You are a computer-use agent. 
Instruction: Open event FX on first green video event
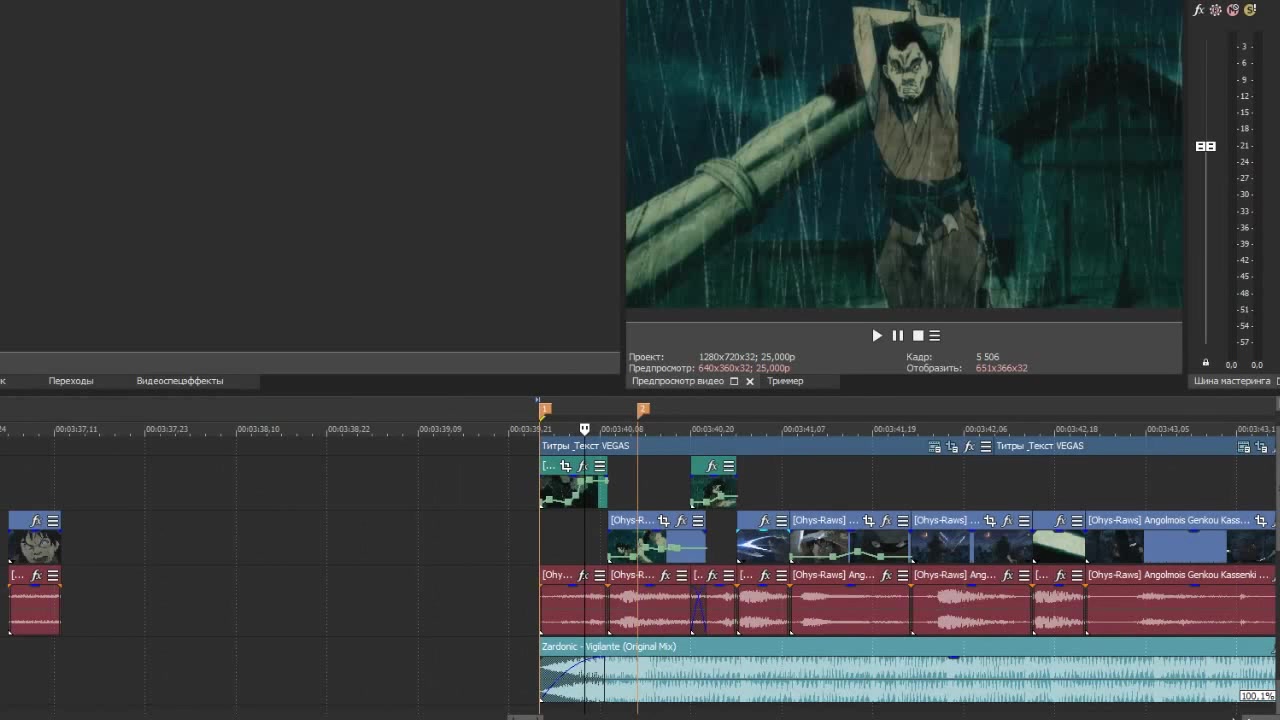(583, 466)
